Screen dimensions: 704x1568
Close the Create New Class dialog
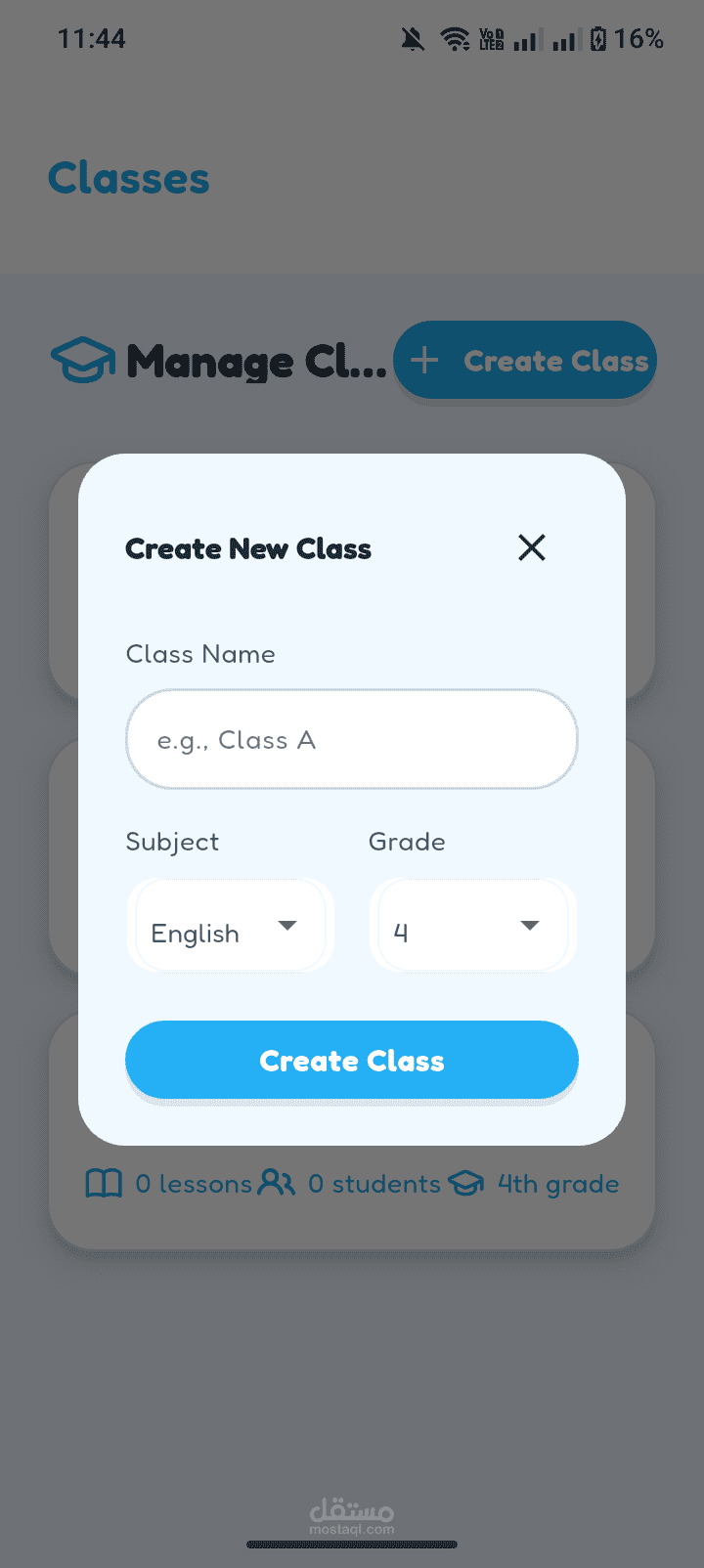[532, 547]
